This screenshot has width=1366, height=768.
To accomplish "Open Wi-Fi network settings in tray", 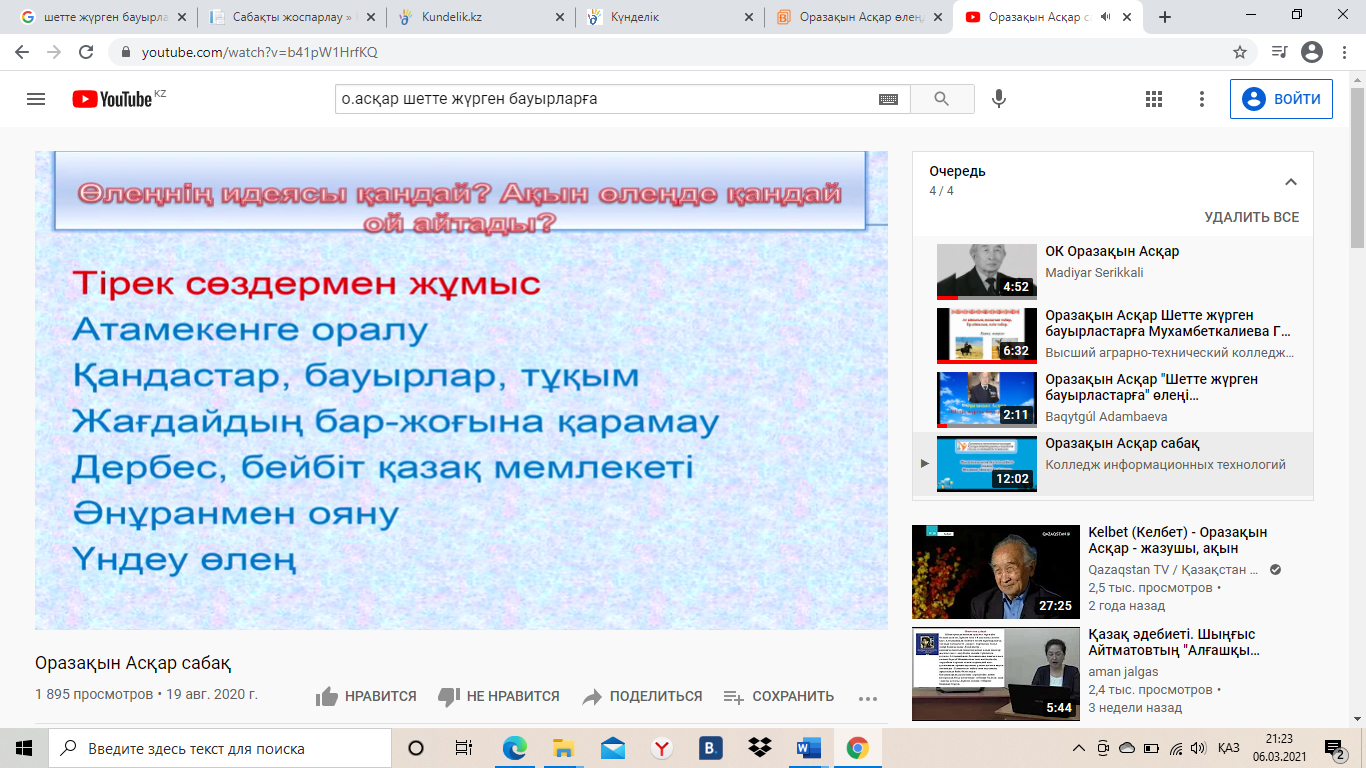I will [1175, 748].
